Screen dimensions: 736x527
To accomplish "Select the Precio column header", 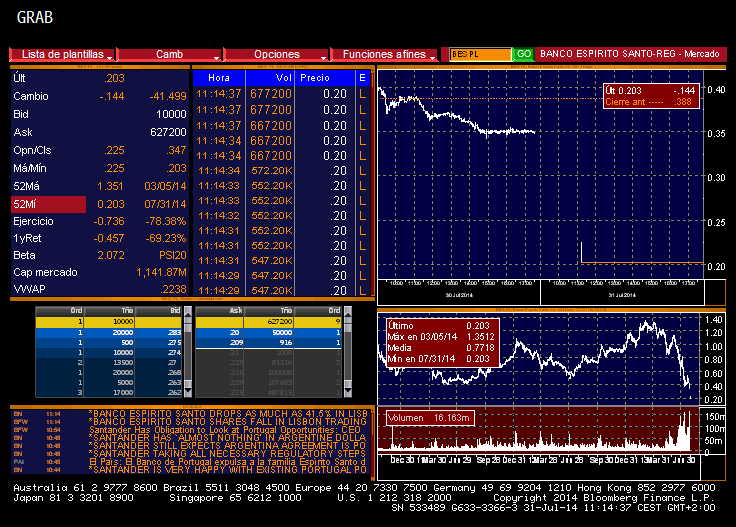I will point(325,78).
